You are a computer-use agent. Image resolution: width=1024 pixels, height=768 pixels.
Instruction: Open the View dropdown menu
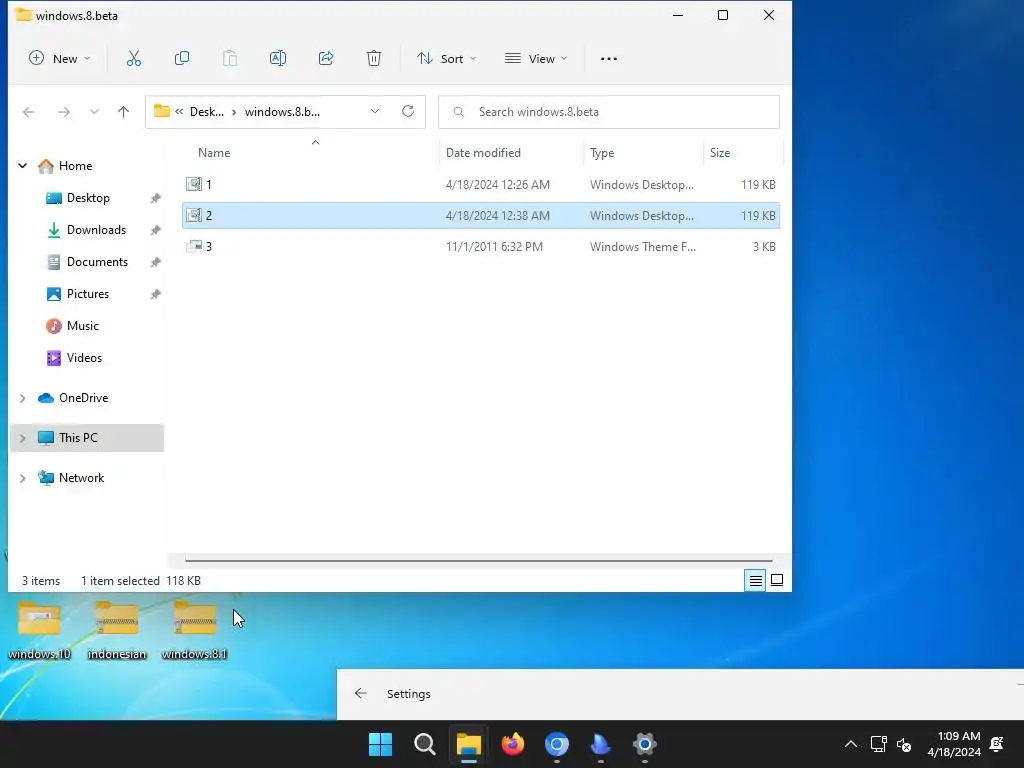tap(536, 59)
